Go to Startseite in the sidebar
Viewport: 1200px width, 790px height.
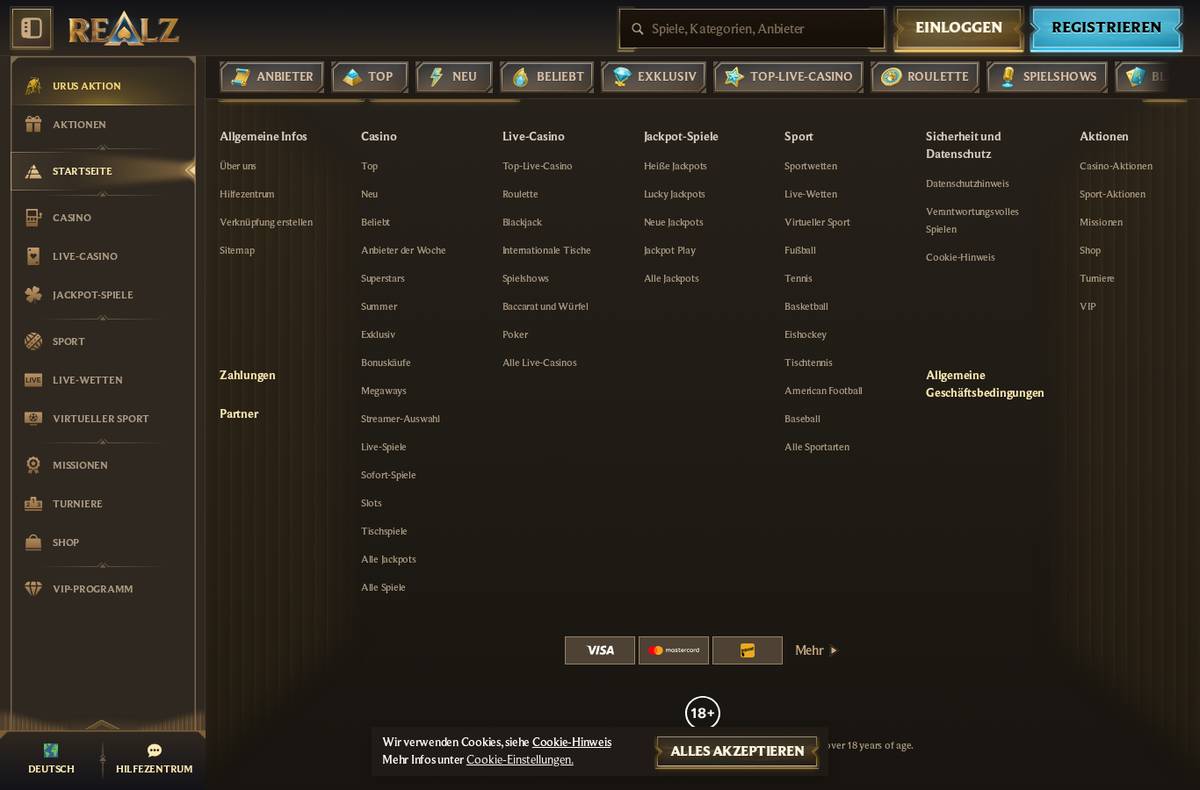click(103, 171)
